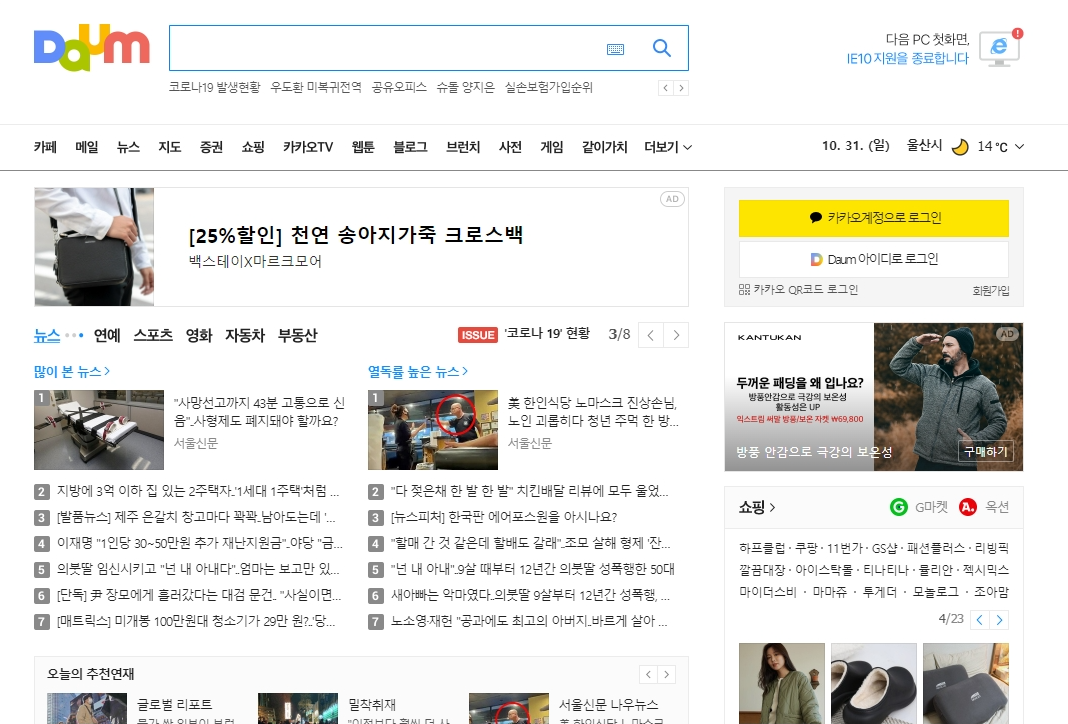
Task: Switch to the 스포츠 news tab
Action: click(153, 335)
